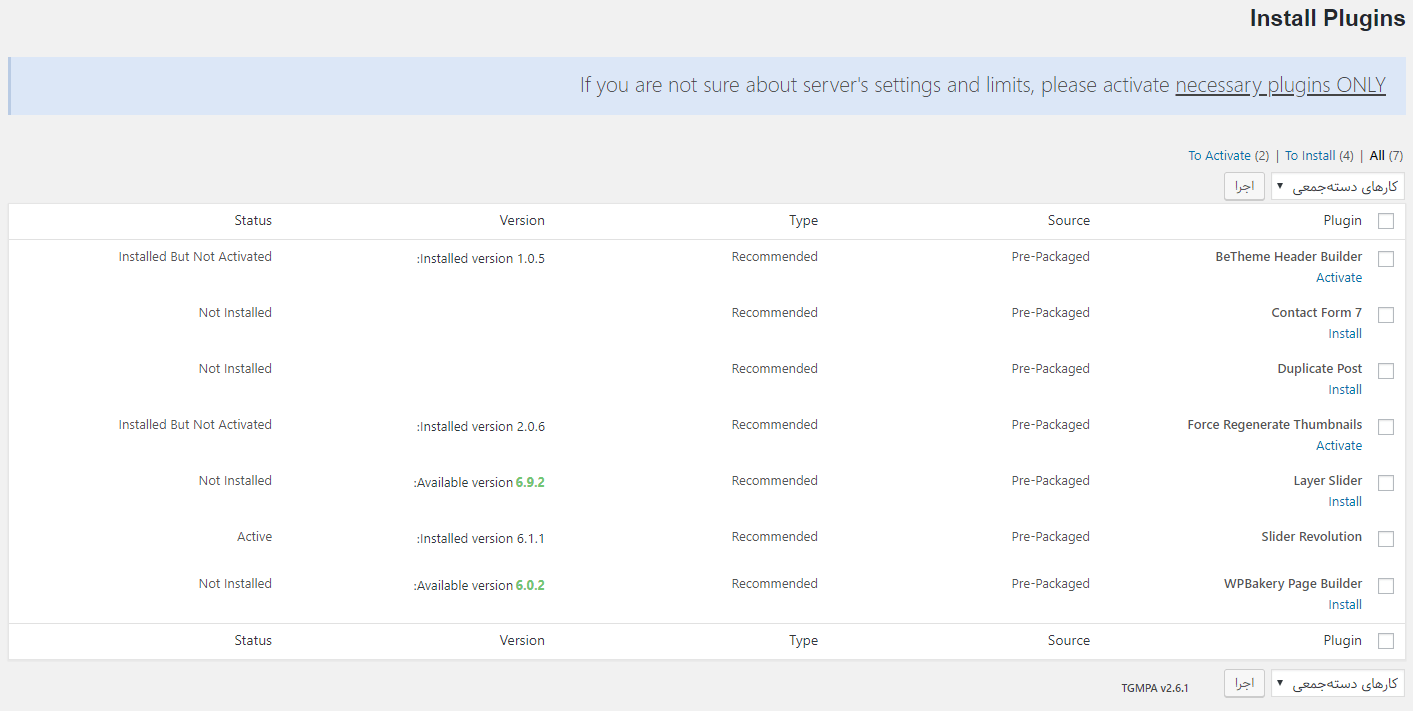This screenshot has height=711, width=1413.
Task: Click the Source column label in footer
Action: point(1069,641)
